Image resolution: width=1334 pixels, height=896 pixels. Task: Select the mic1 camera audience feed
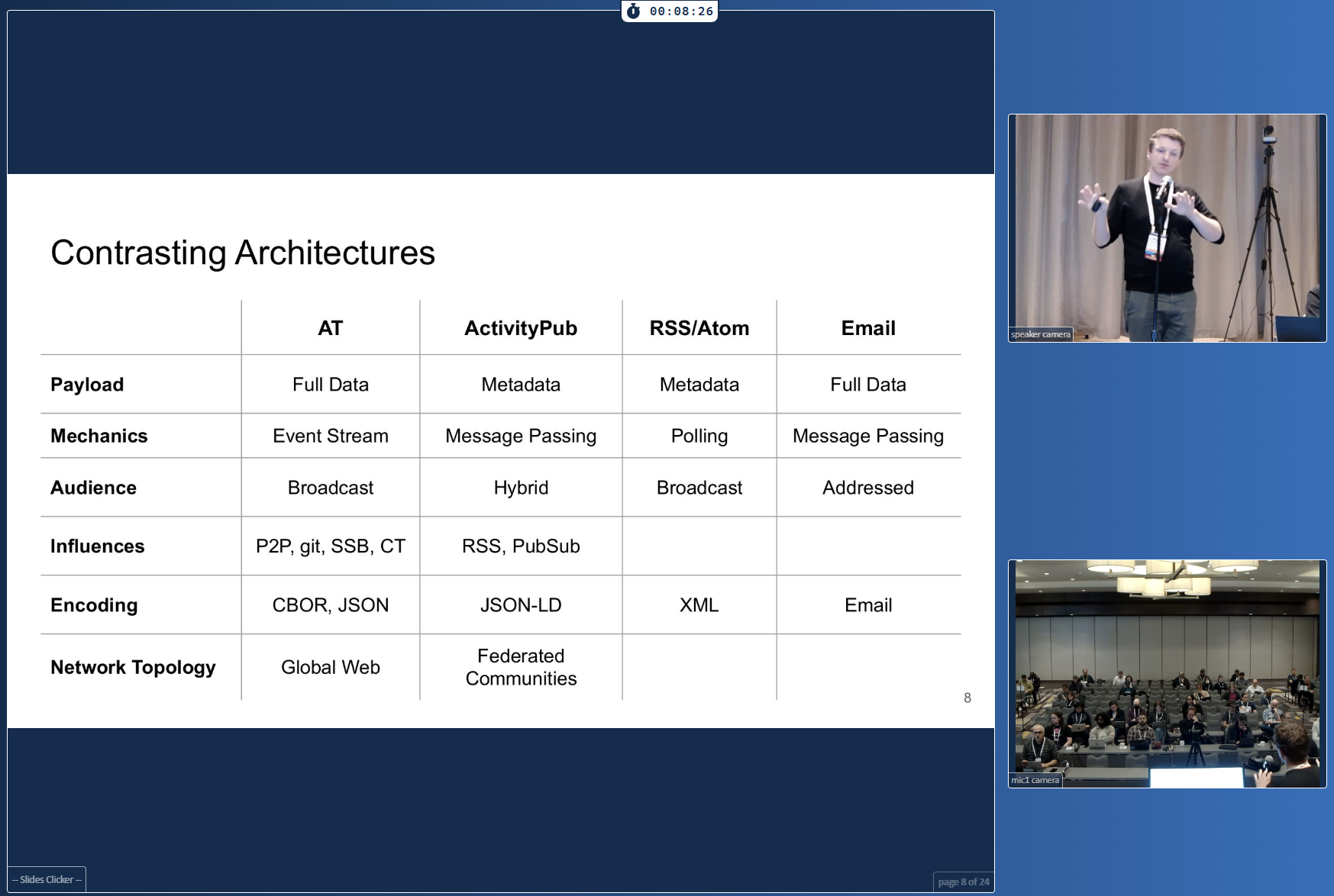(x=1167, y=673)
